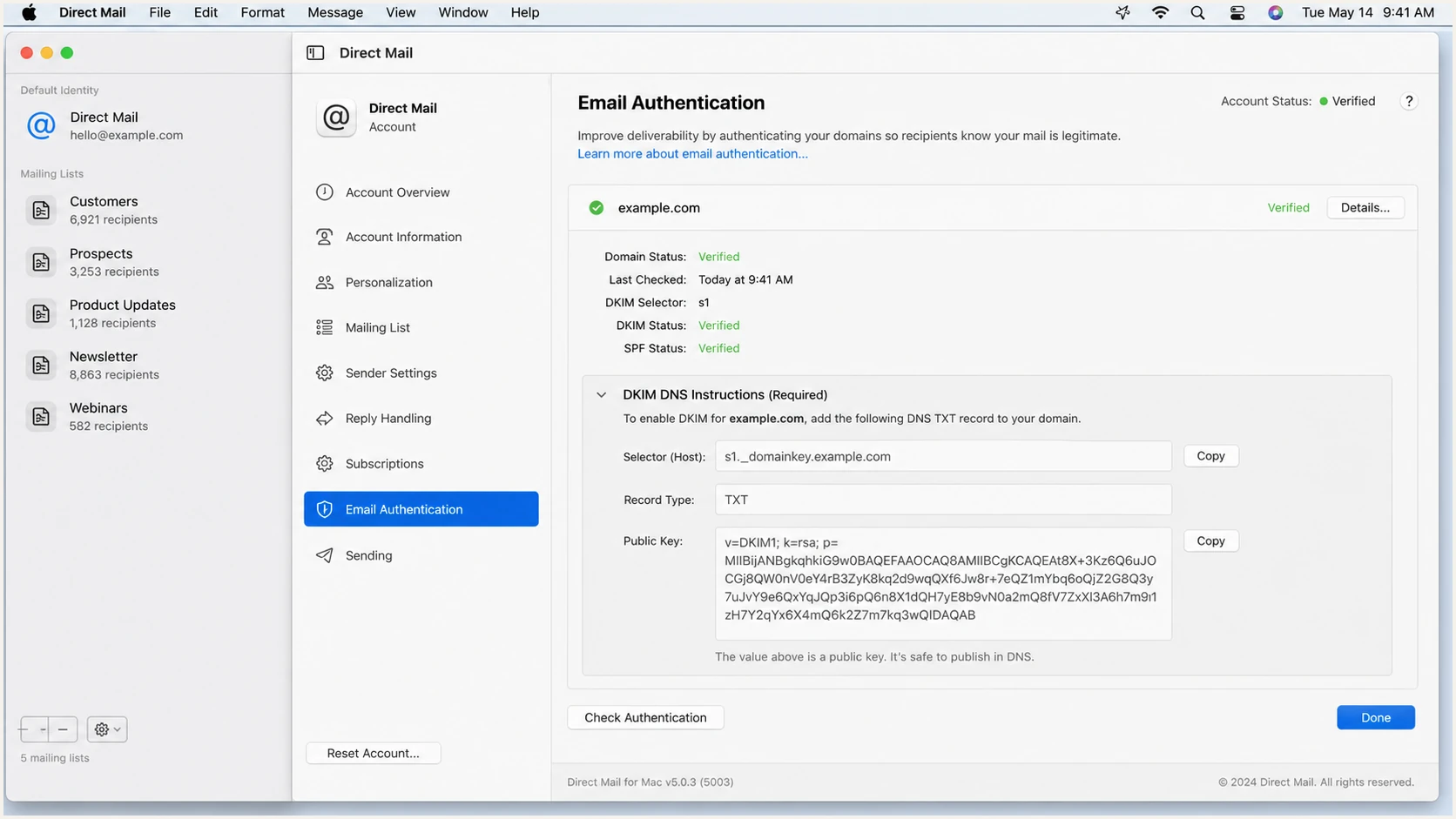Open the Message menu
This screenshot has width=1456, height=819.
point(335,12)
